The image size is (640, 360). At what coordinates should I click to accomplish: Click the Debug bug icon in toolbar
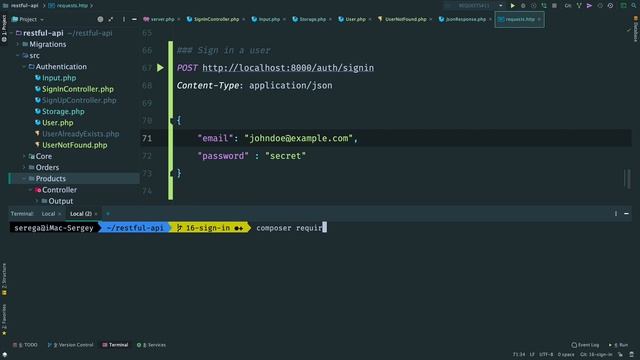click(x=523, y=6)
